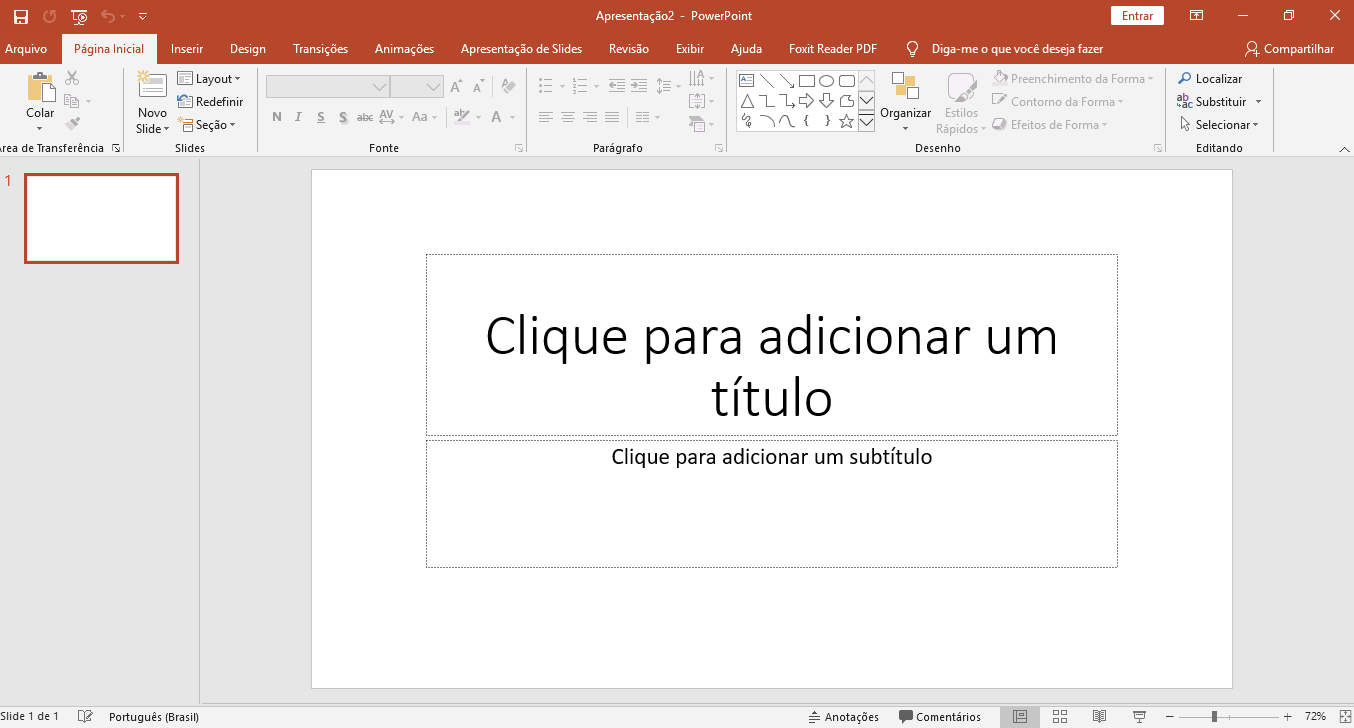
Task: Toggle Normal view in the status bar
Action: (1019, 716)
